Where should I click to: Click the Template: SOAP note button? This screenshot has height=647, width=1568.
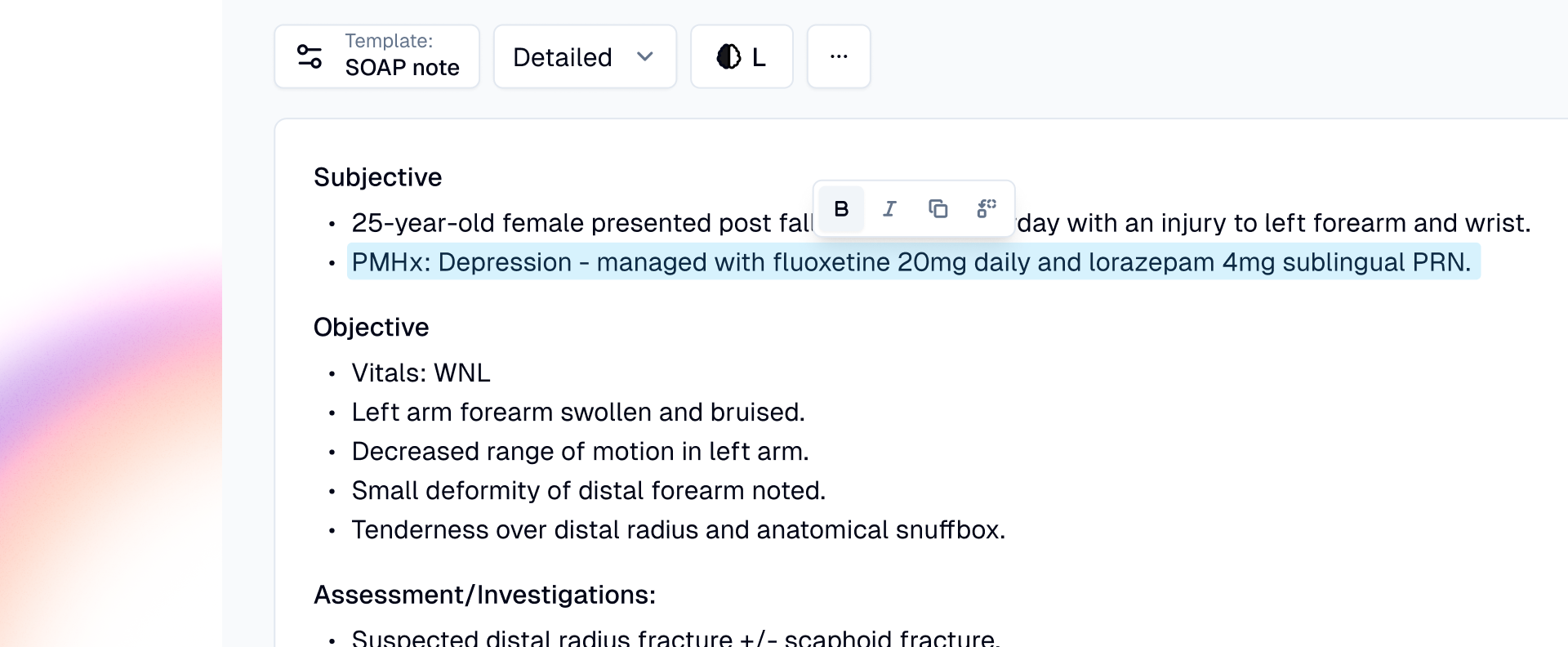coord(376,56)
